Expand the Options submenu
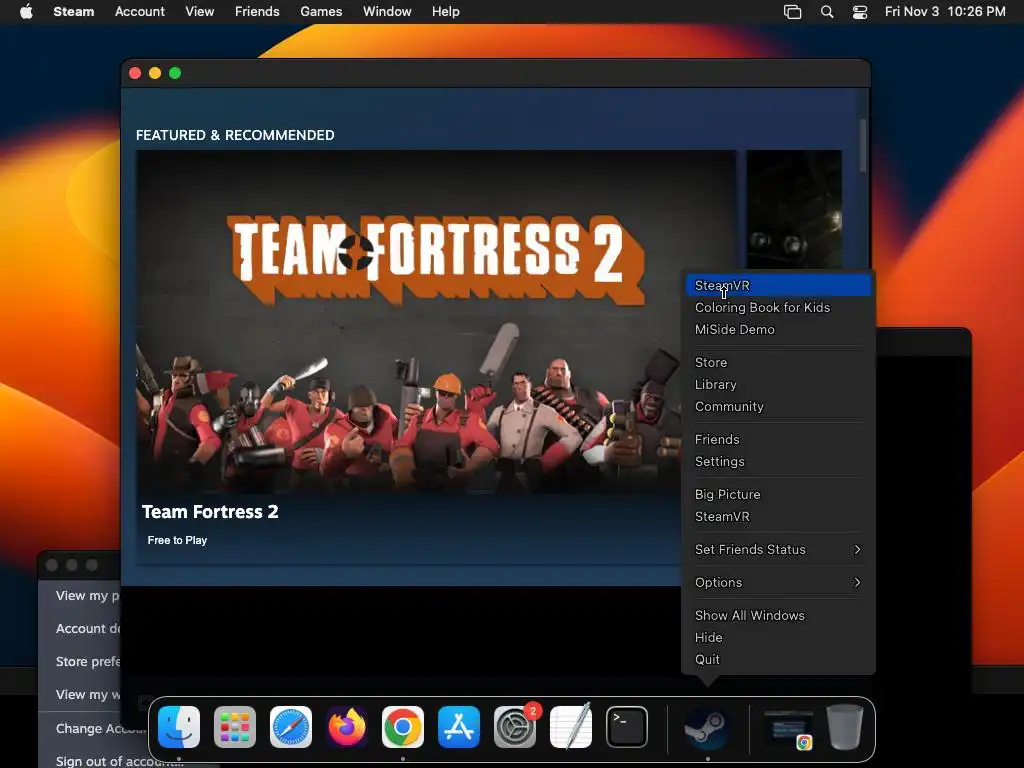Viewport: 1024px width, 768px height. tap(778, 583)
